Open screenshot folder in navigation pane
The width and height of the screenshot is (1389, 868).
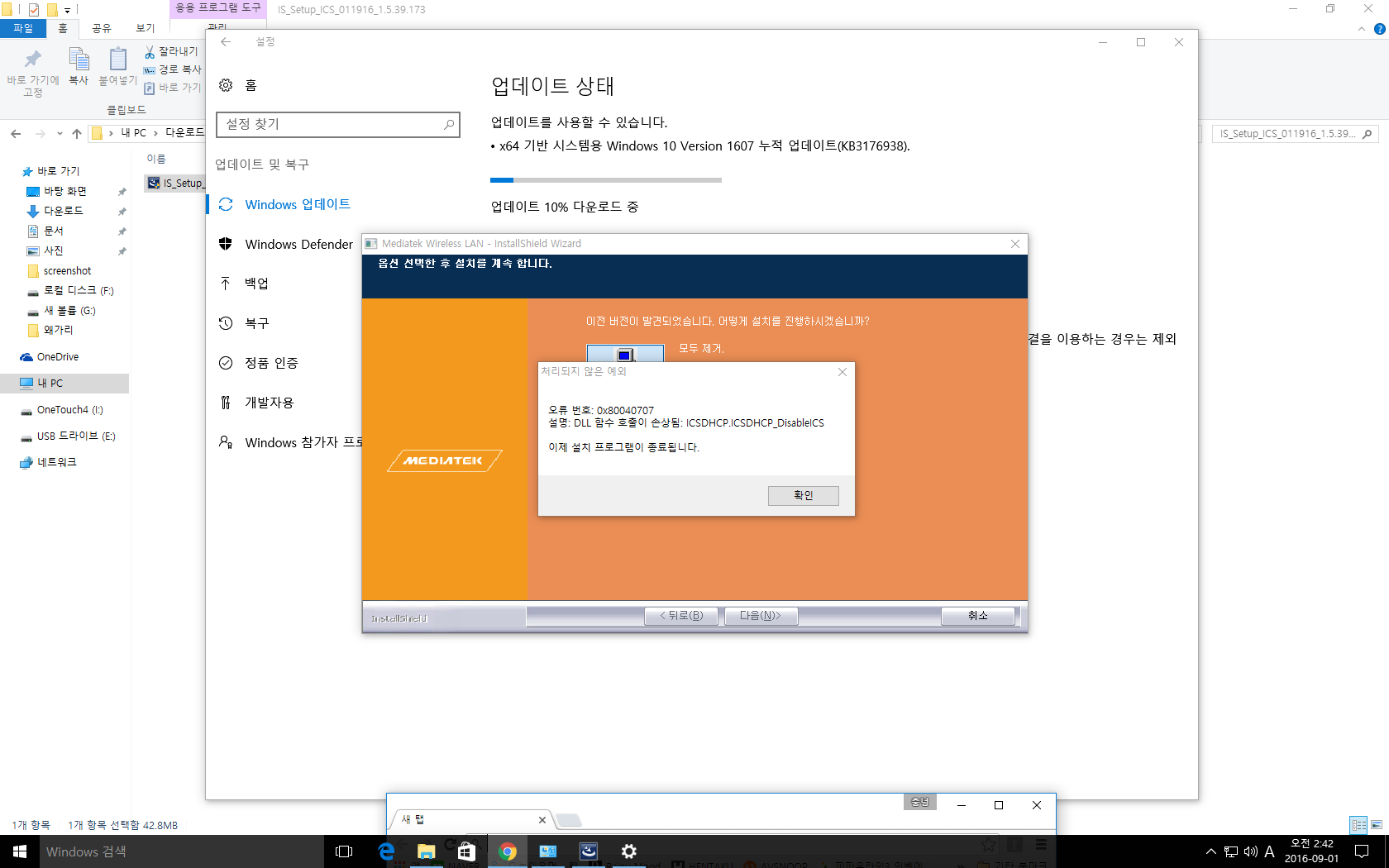(x=67, y=270)
